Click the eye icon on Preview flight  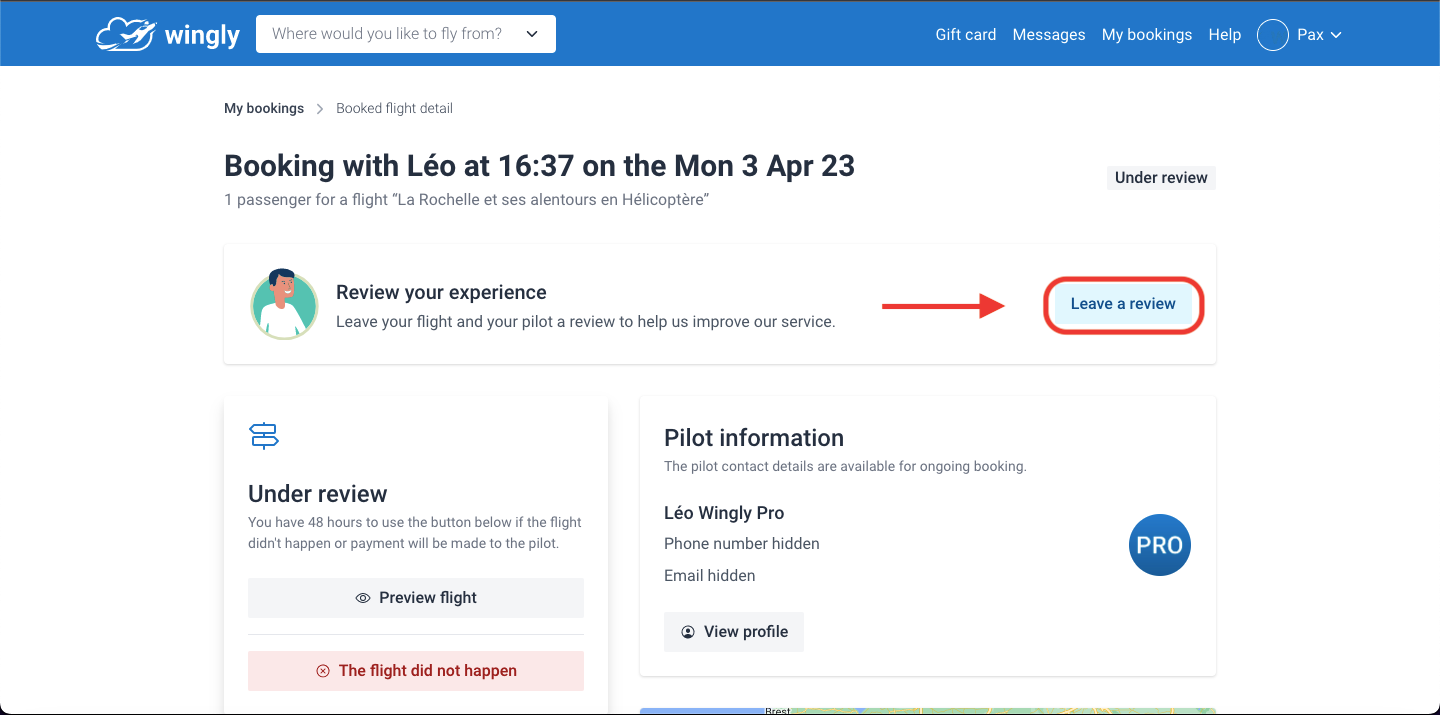(363, 598)
